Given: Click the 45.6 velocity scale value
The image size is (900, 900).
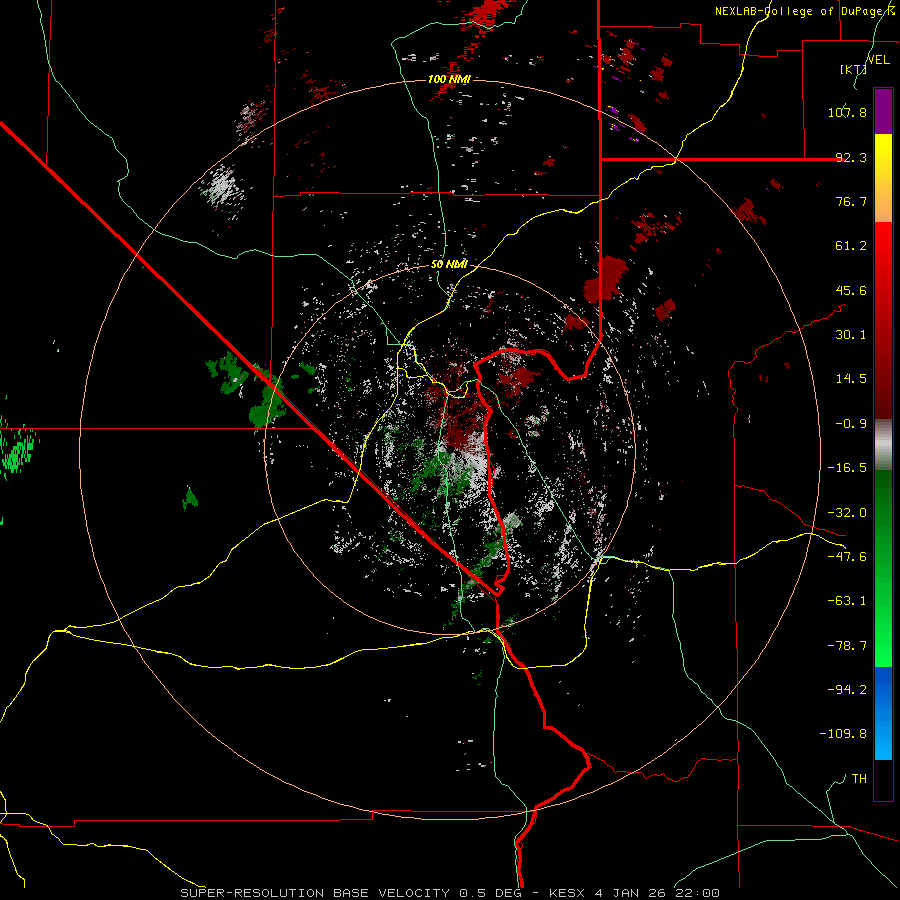Looking at the screenshot, I should click(x=851, y=290).
